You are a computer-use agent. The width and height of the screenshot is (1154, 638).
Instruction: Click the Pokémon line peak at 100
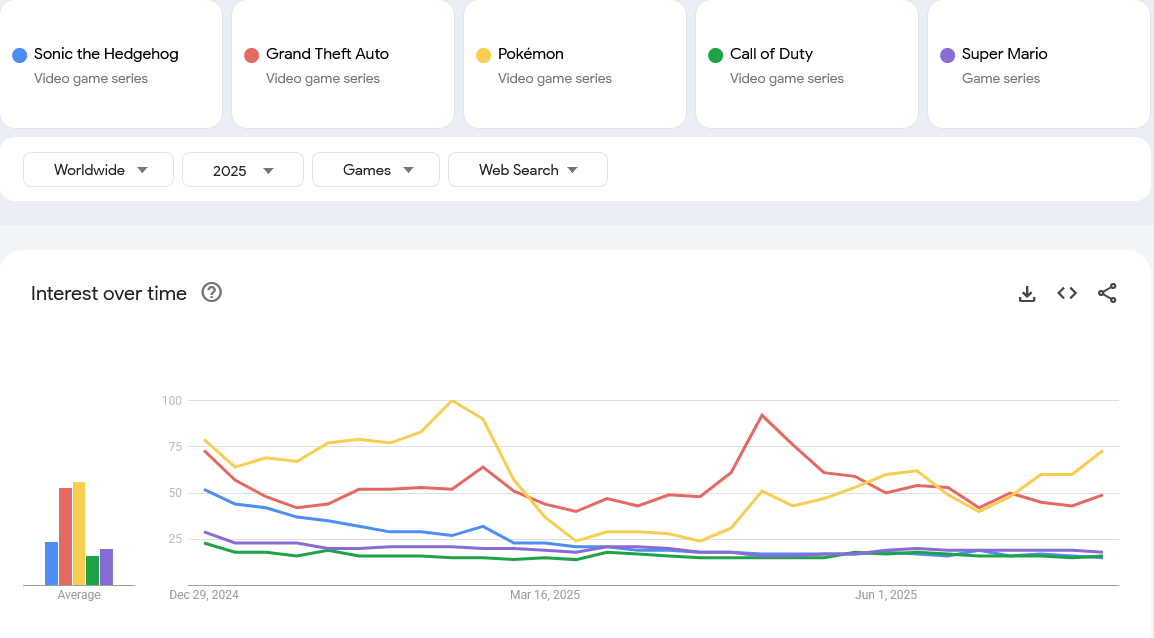coord(452,401)
